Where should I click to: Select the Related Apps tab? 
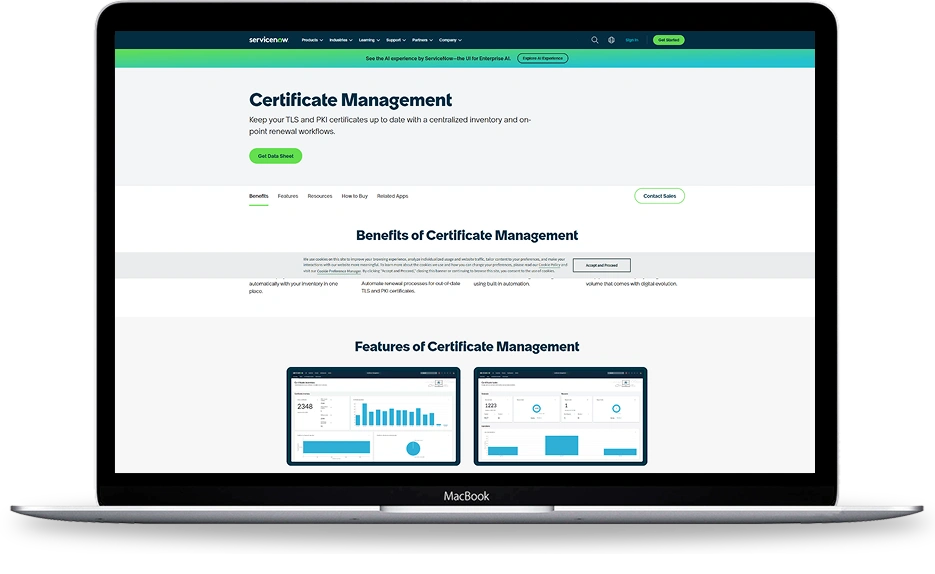[392, 196]
